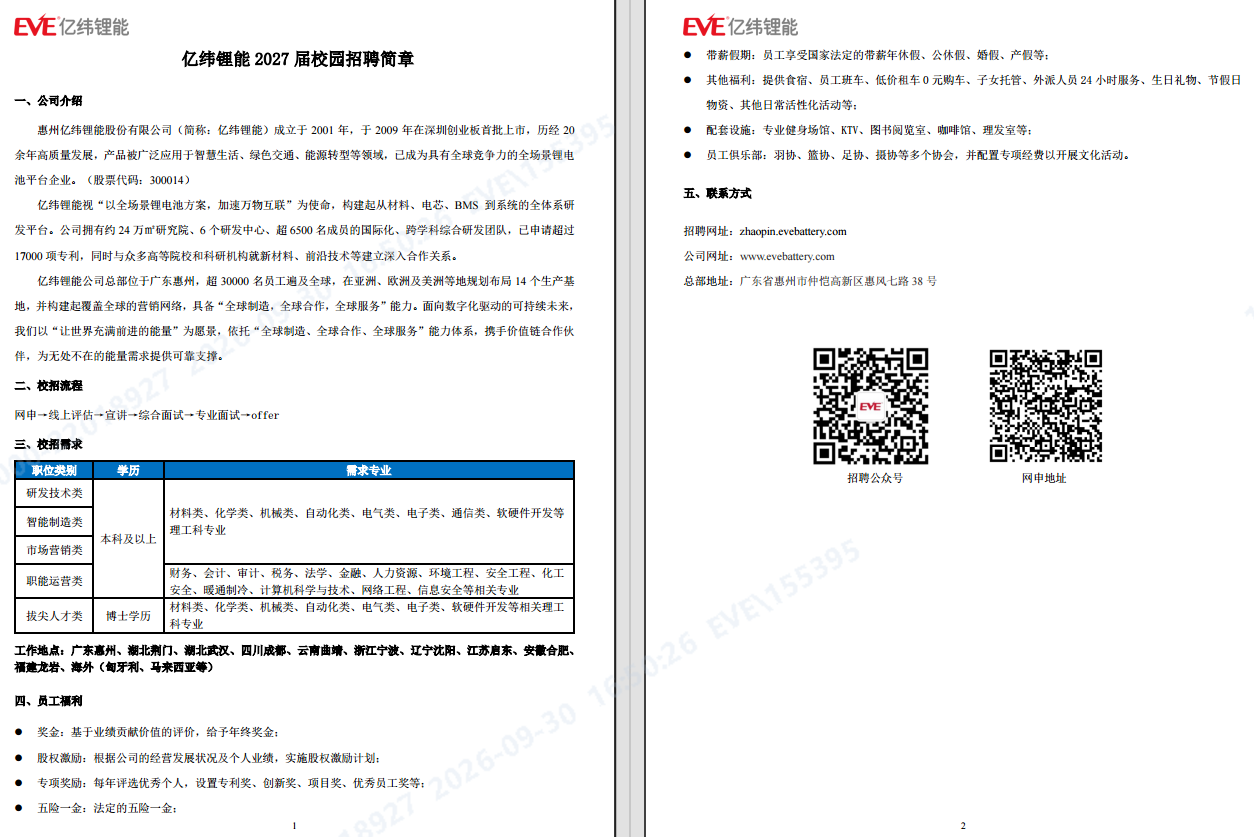Click the 网申地址 QR code
This screenshot has height=837, width=1254.
tap(1045, 406)
